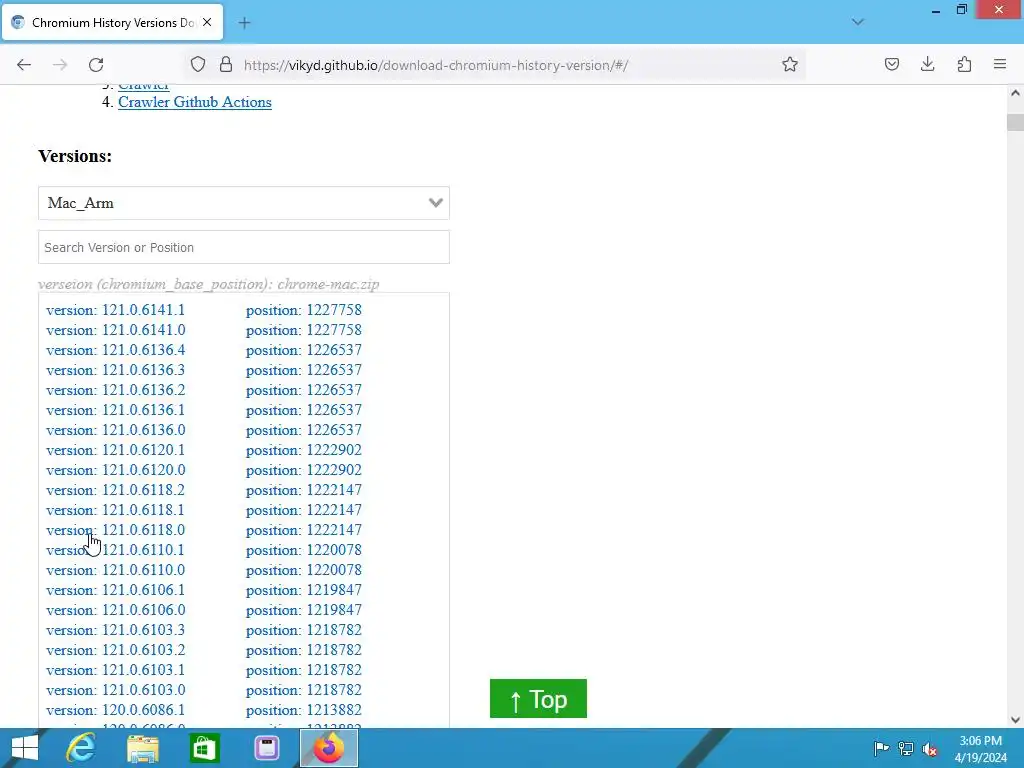Open version 121.0.6136.1 link
The image size is (1024, 768).
(x=116, y=410)
